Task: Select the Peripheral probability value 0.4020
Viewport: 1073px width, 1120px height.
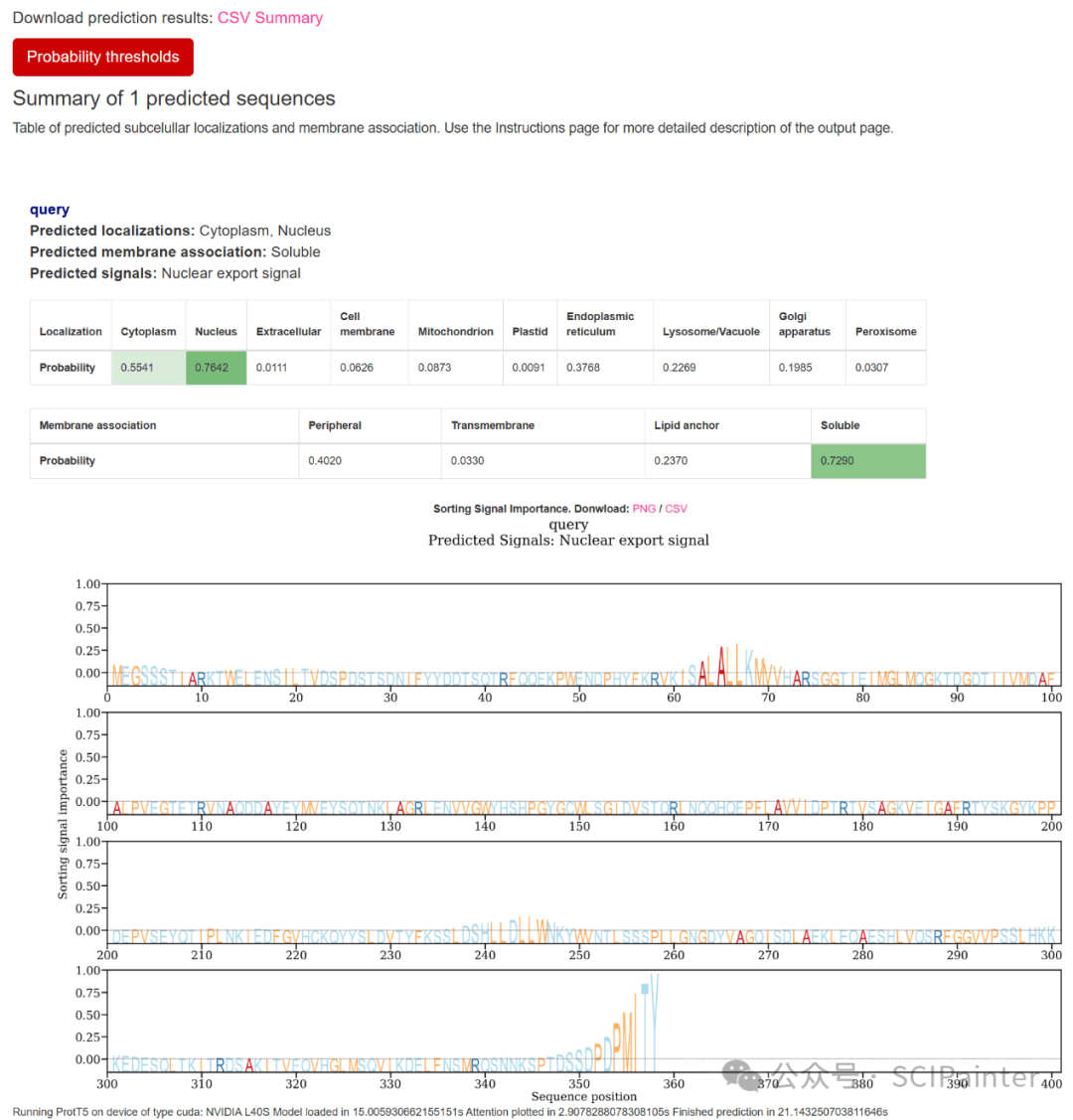Action: 325,461
